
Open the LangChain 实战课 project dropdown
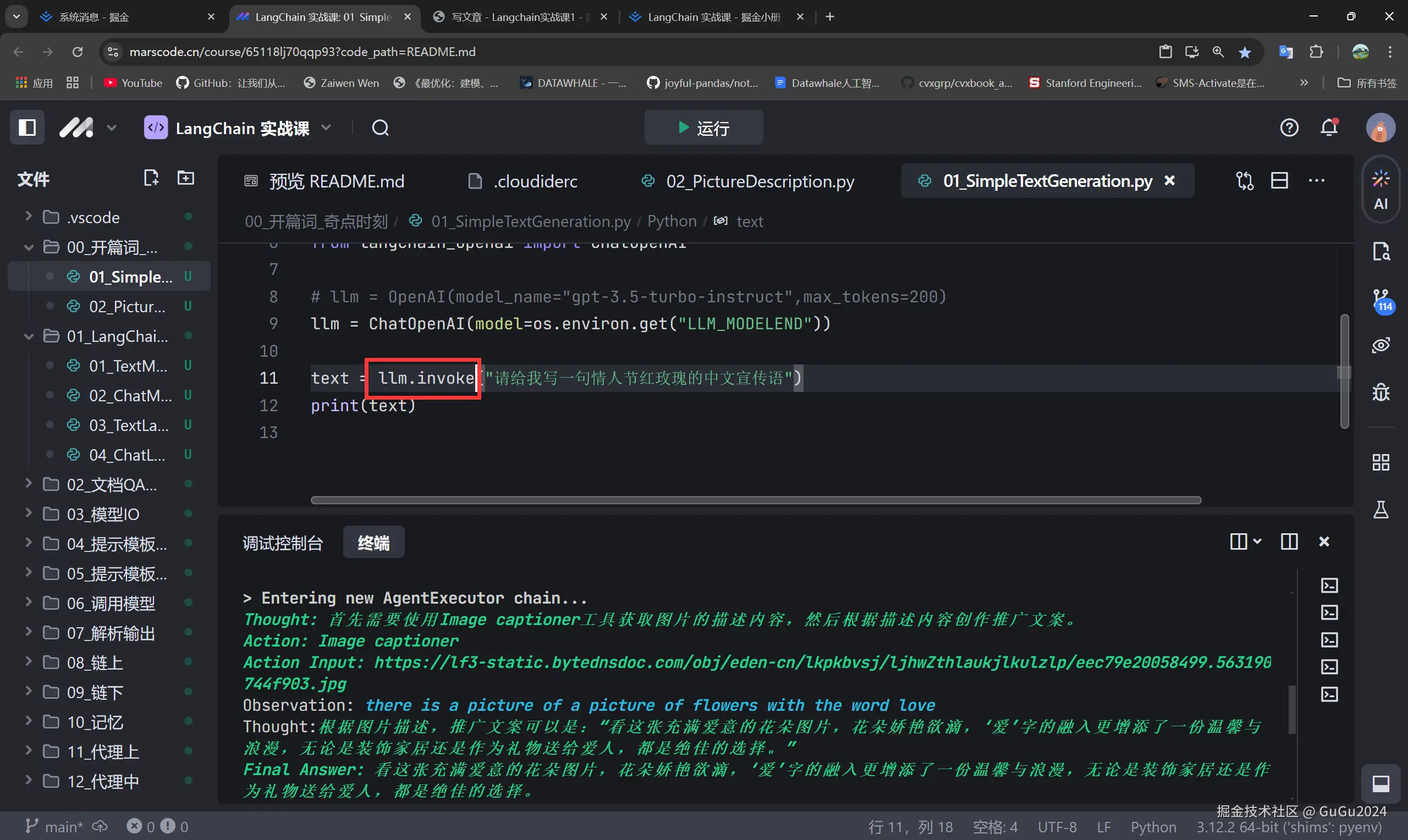tap(326, 128)
